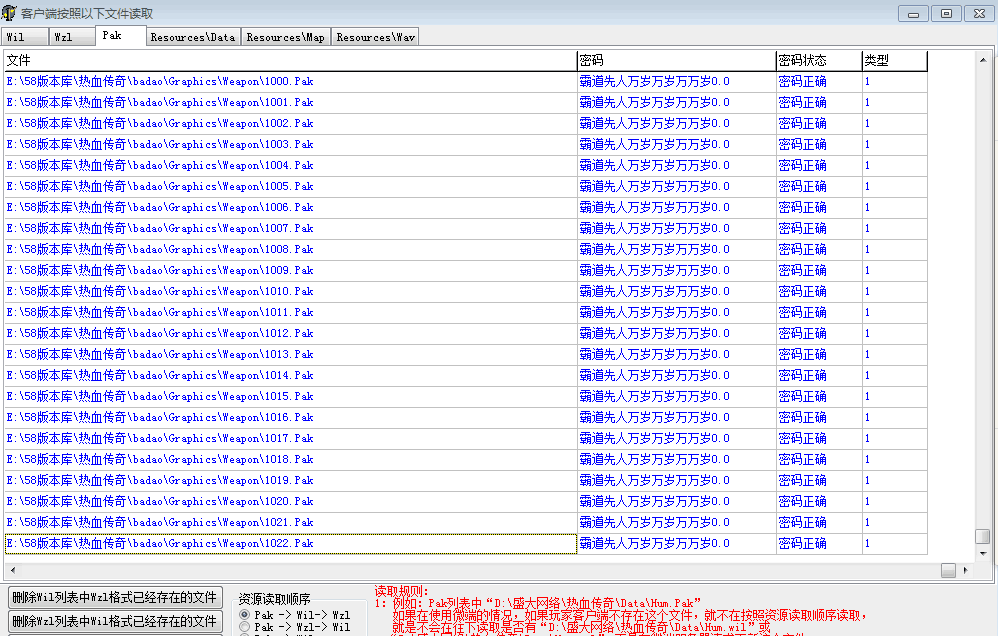Select Pak -> Wil -> Wzl read order
The image size is (998, 636).
click(x=245, y=614)
